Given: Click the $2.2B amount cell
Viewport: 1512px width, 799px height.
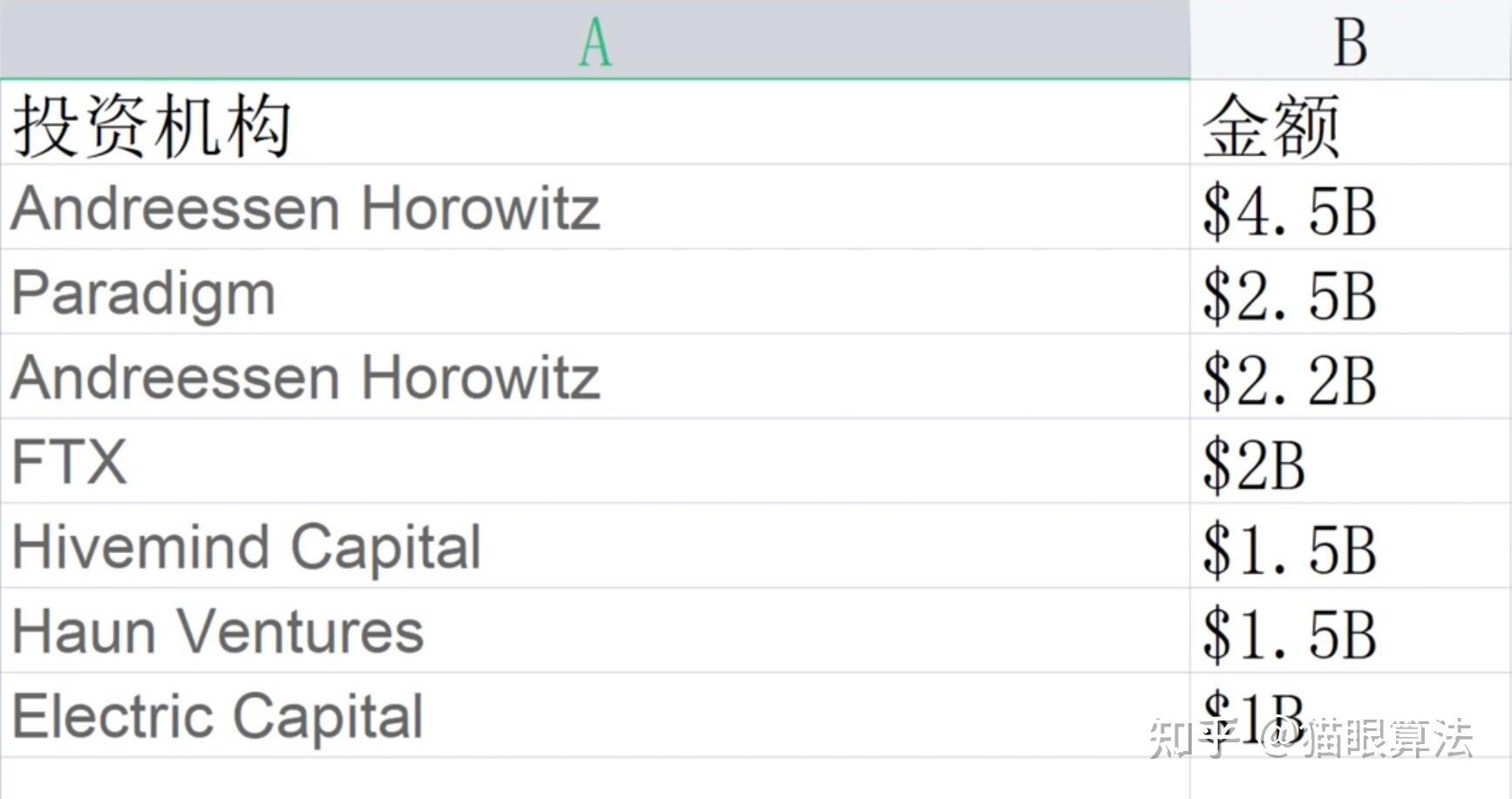Looking at the screenshot, I should [x=1350, y=377].
